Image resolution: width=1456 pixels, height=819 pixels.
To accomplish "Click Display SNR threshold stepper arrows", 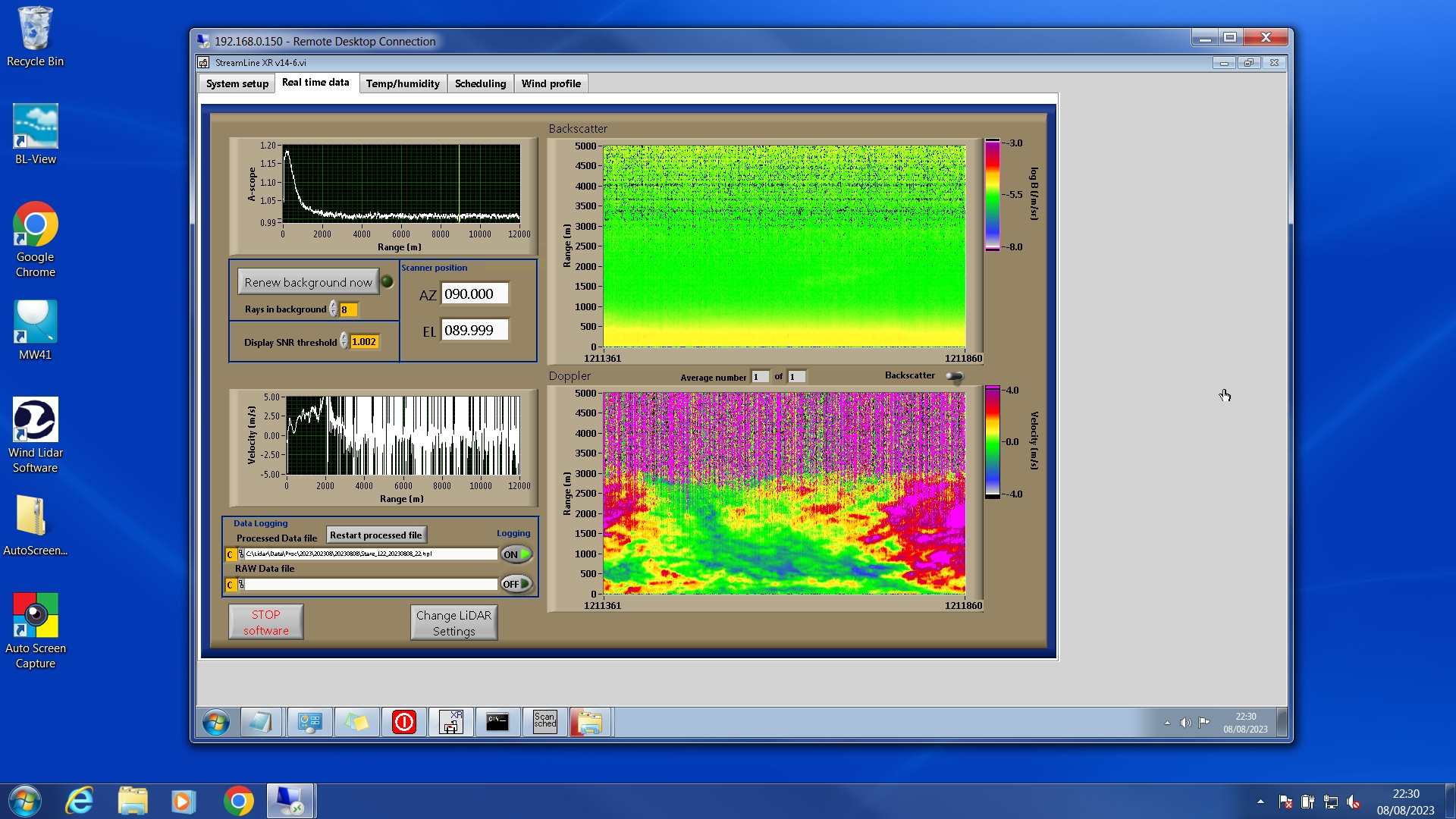I will (344, 342).
